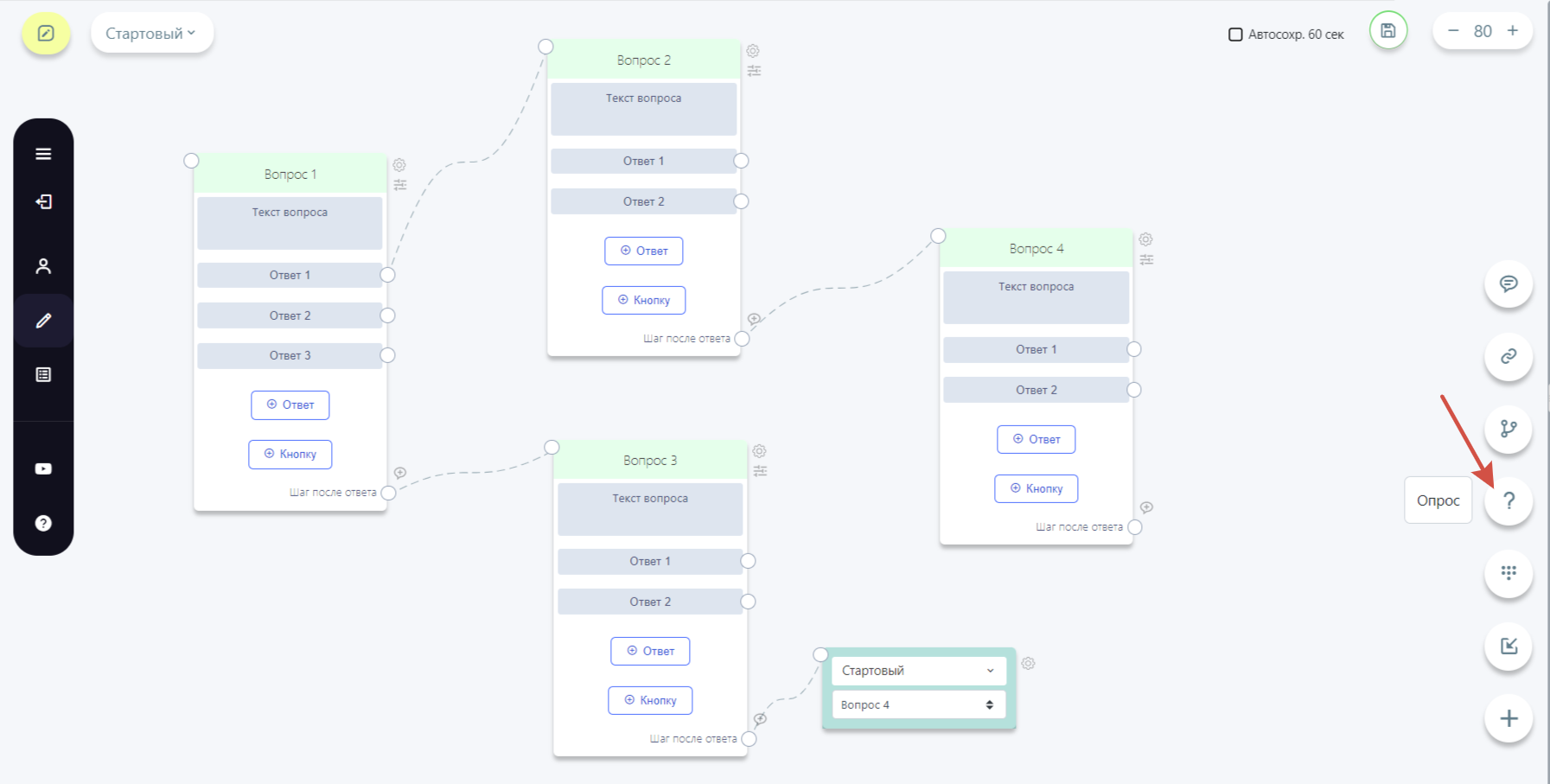The height and width of the screenshot is (784, 1550).
Task: Open the list table sidebar icon
Action: 43,374
